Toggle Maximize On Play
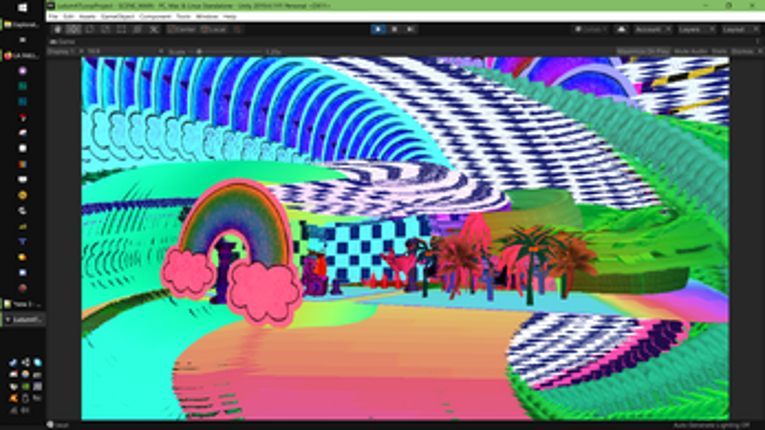Viewport: 765px width, 430px height. (x=643, y=51)
